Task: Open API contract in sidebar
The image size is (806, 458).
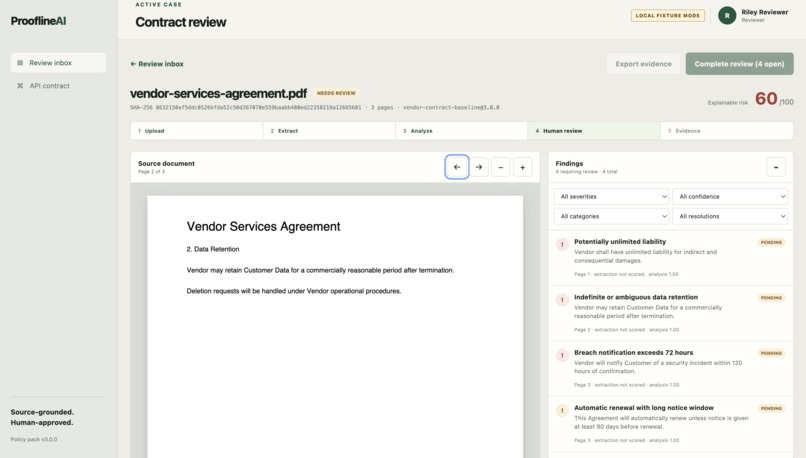Action: pyautogui.click(x=58, y=86)
